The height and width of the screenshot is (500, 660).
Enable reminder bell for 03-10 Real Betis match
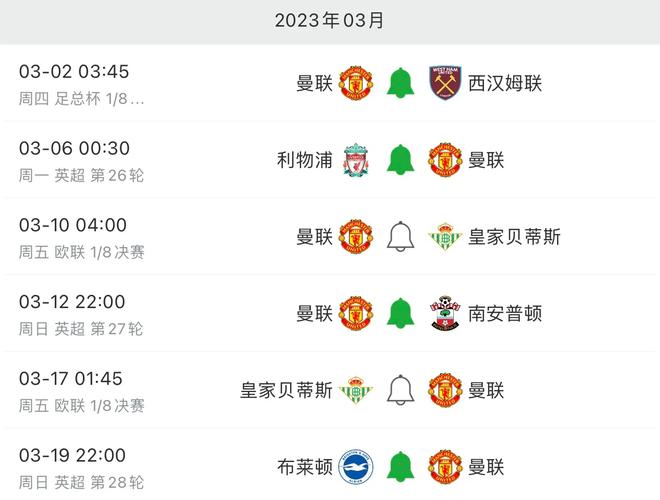coord(401,236)
